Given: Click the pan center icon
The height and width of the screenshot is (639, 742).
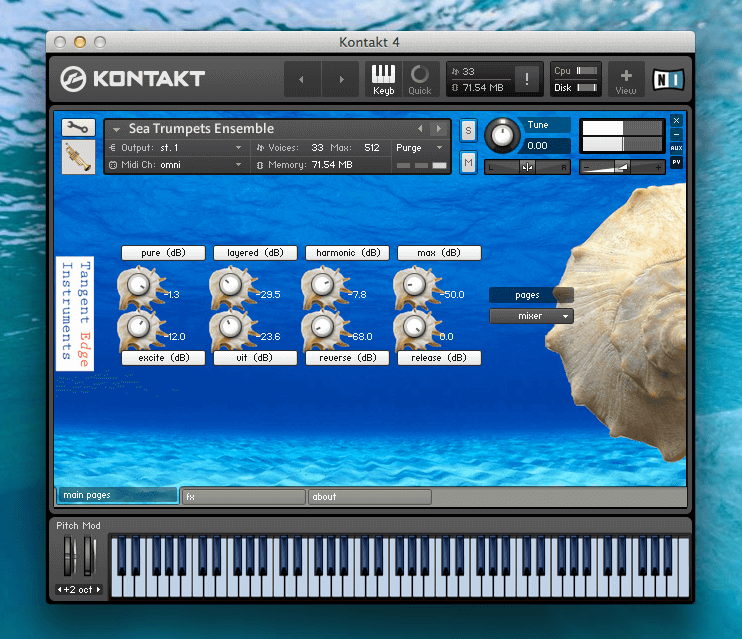Looking at the screenshot, I should pyautogui.click(x=527, y=167).
